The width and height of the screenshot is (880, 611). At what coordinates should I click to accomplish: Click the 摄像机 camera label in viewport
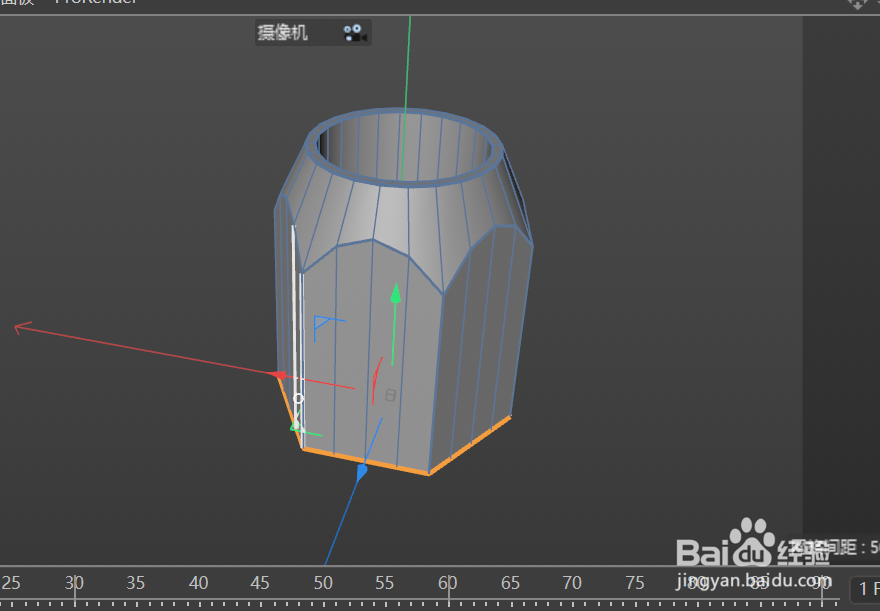tap(282, 33)
